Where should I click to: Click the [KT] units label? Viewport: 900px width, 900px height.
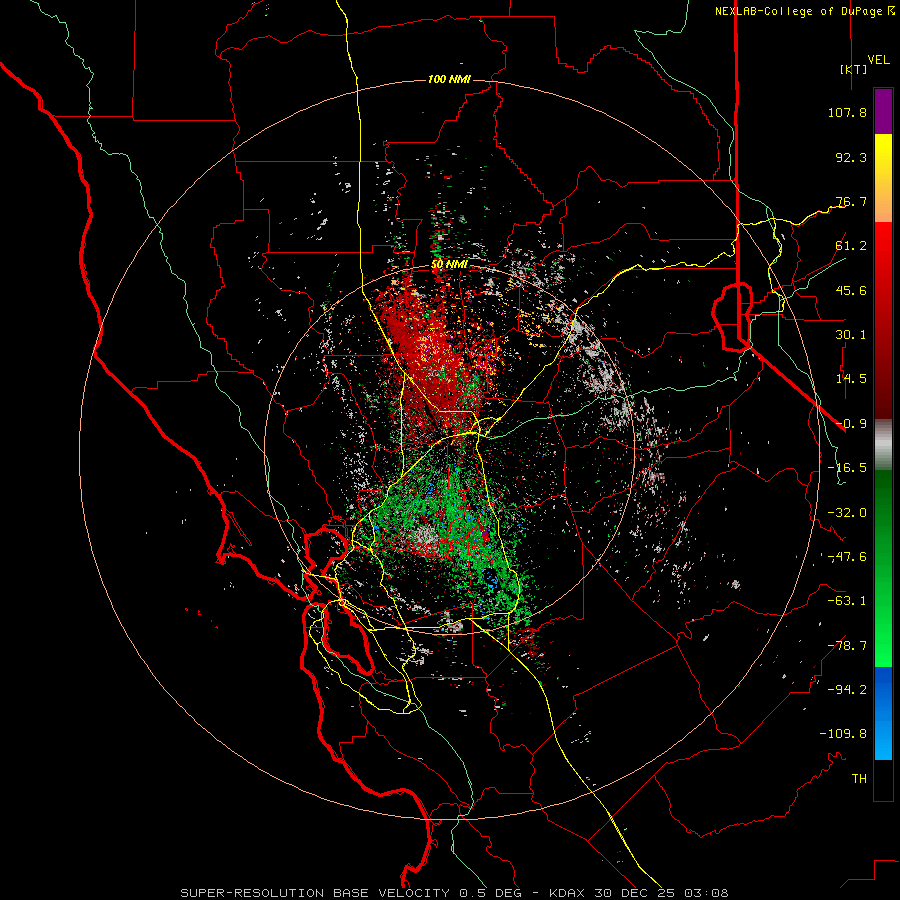[x=854, y=69]
